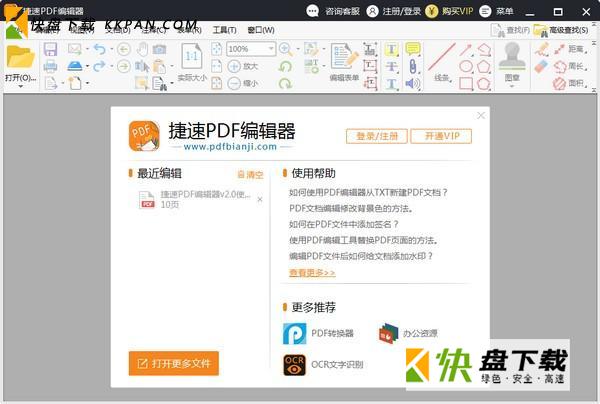Select the Strikethrough Text tool
600x404 pixels.
[391, 67]
